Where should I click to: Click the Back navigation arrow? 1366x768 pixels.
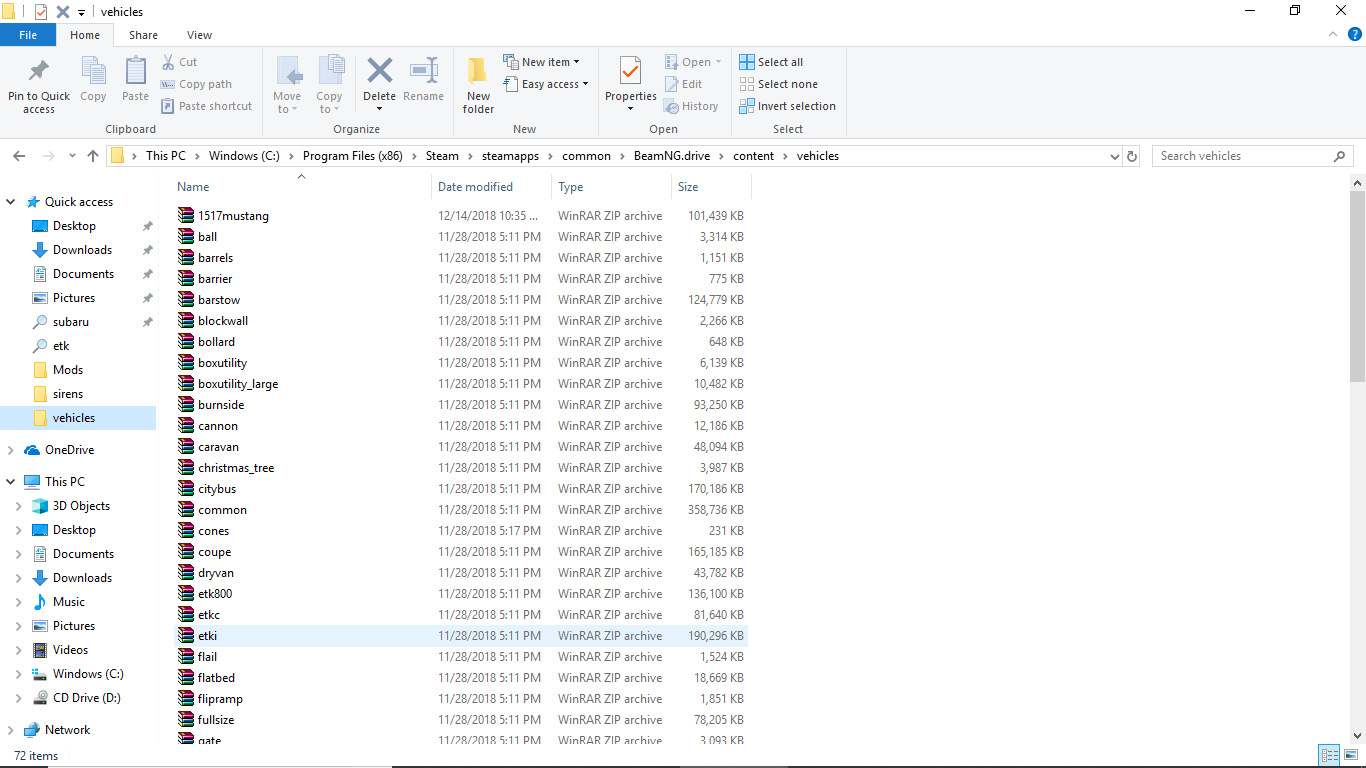[x=19, y=156]
